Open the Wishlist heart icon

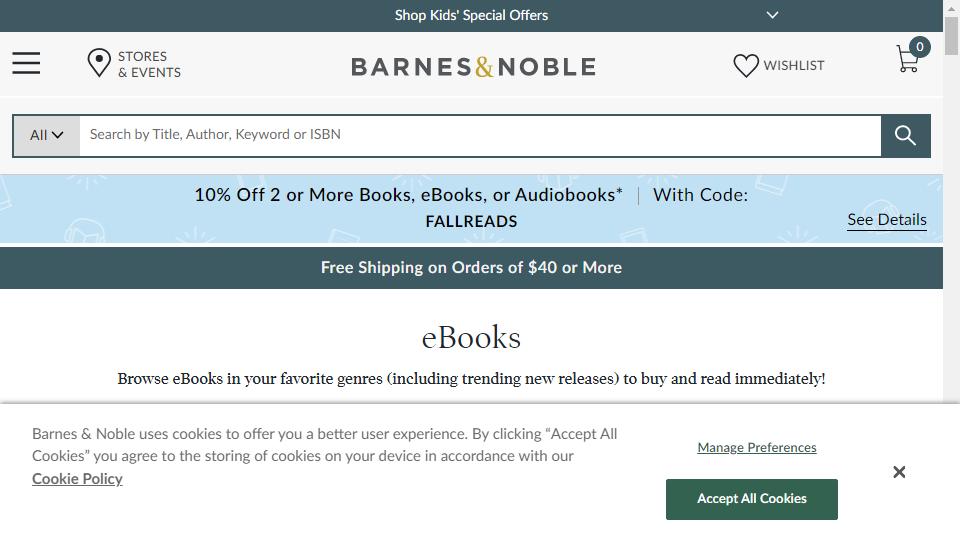[746, 65]
